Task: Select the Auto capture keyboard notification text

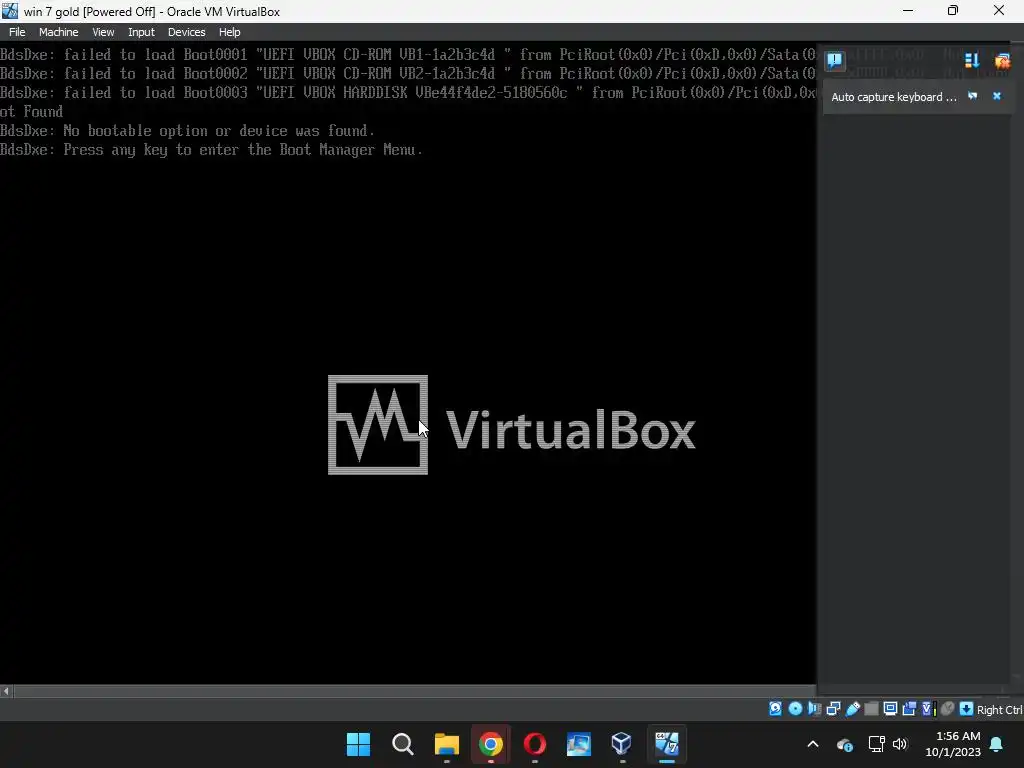Action: 893,97
